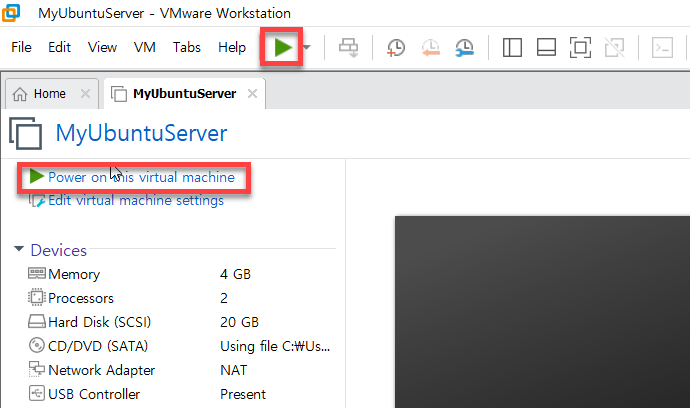Select the Memory device row
Viewport: 690px width, 408px height.
click(180, 274)
